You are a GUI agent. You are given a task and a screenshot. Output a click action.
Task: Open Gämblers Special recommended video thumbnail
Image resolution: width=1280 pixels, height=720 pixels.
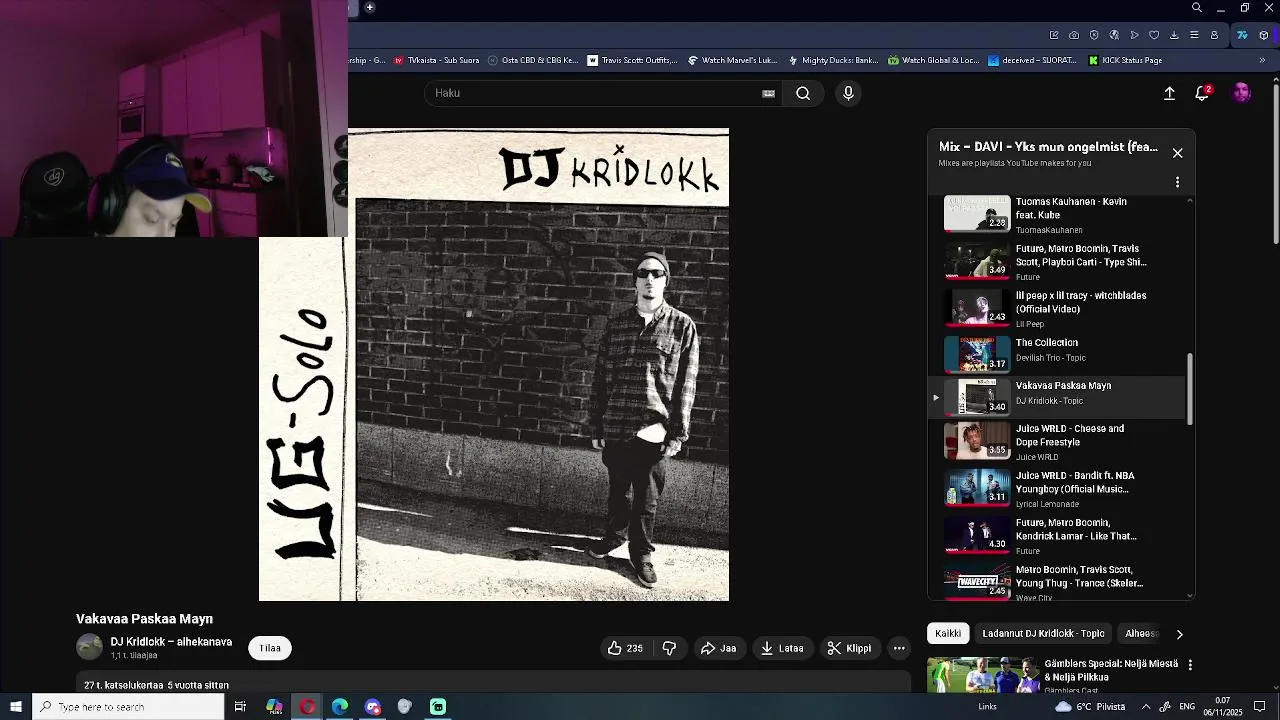(x=981, y=675)
